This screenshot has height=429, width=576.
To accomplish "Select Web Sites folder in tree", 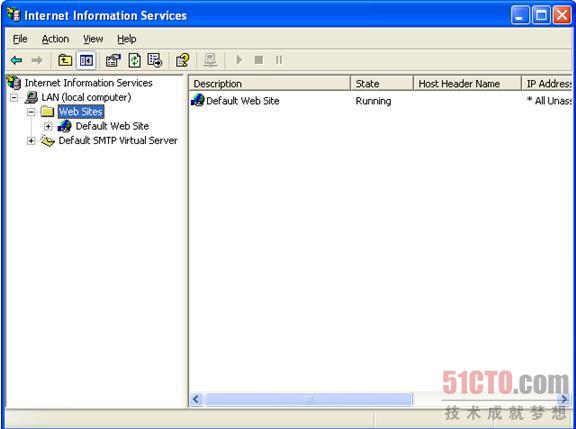I will (81, 112).
